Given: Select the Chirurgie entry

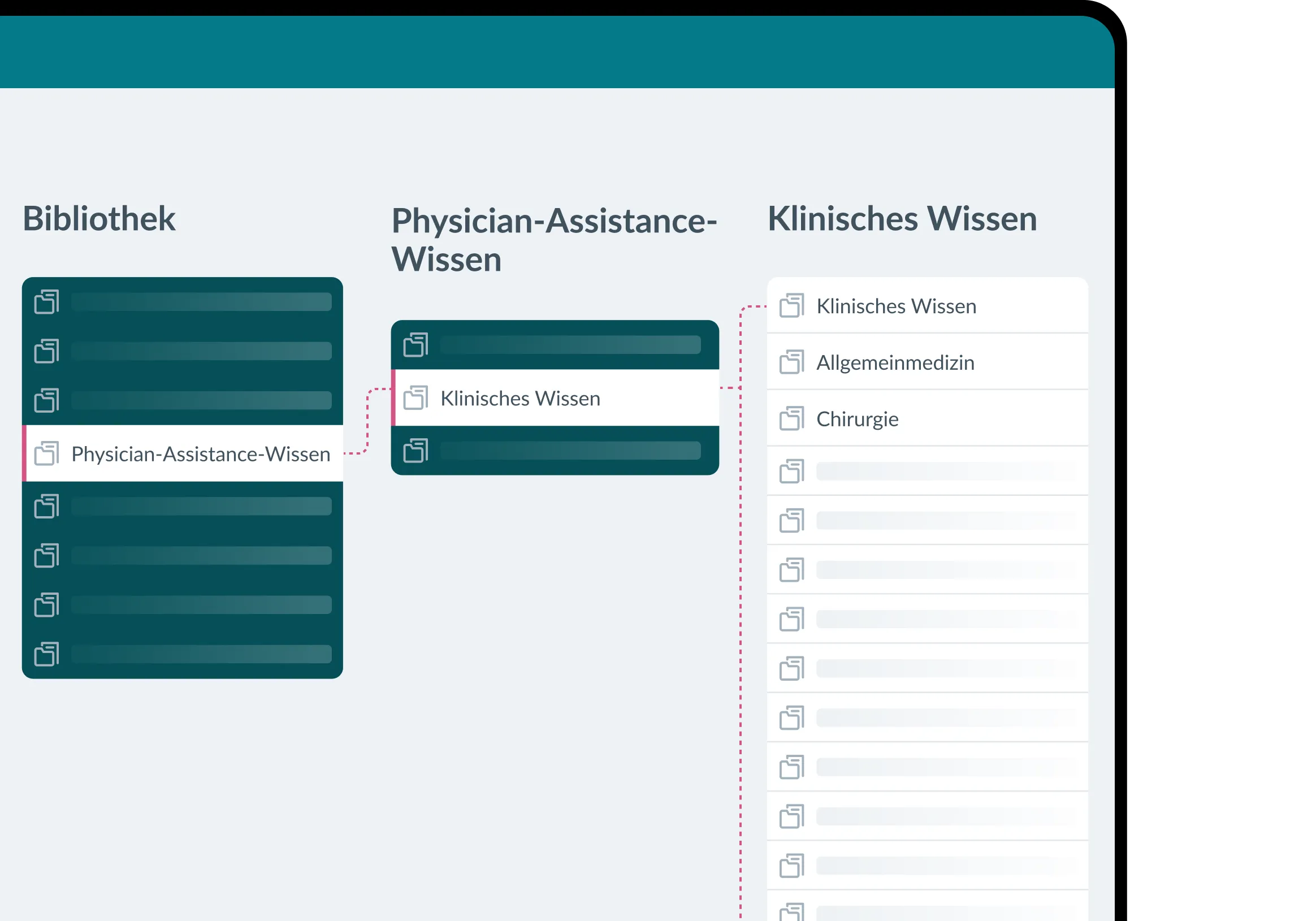Looking at the screenshot, I should (857, 420).
